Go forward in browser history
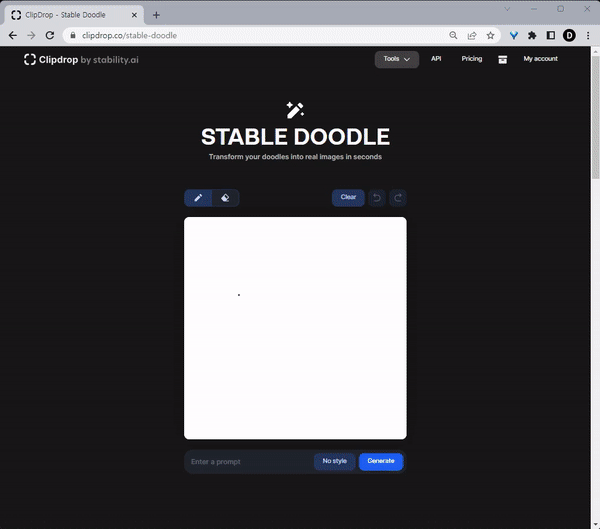This screenshot has width=600, height=529. pos(31,36)
